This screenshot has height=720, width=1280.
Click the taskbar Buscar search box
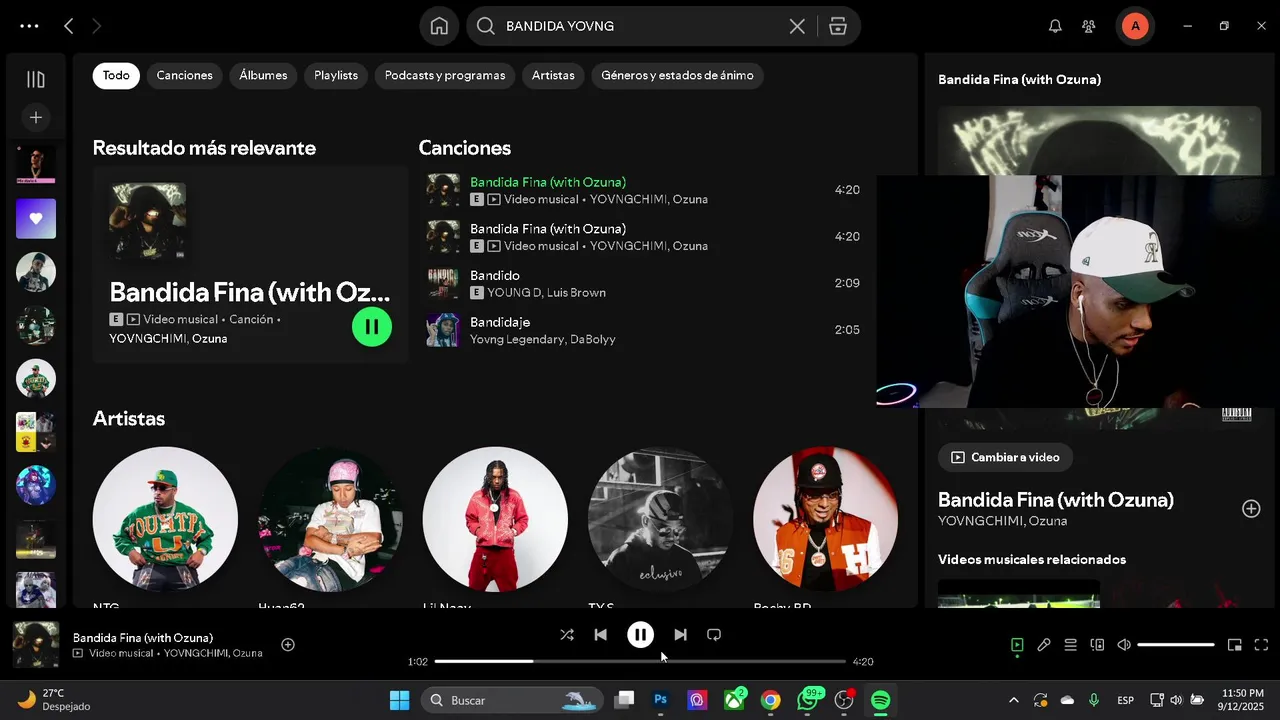coord(512,700)
